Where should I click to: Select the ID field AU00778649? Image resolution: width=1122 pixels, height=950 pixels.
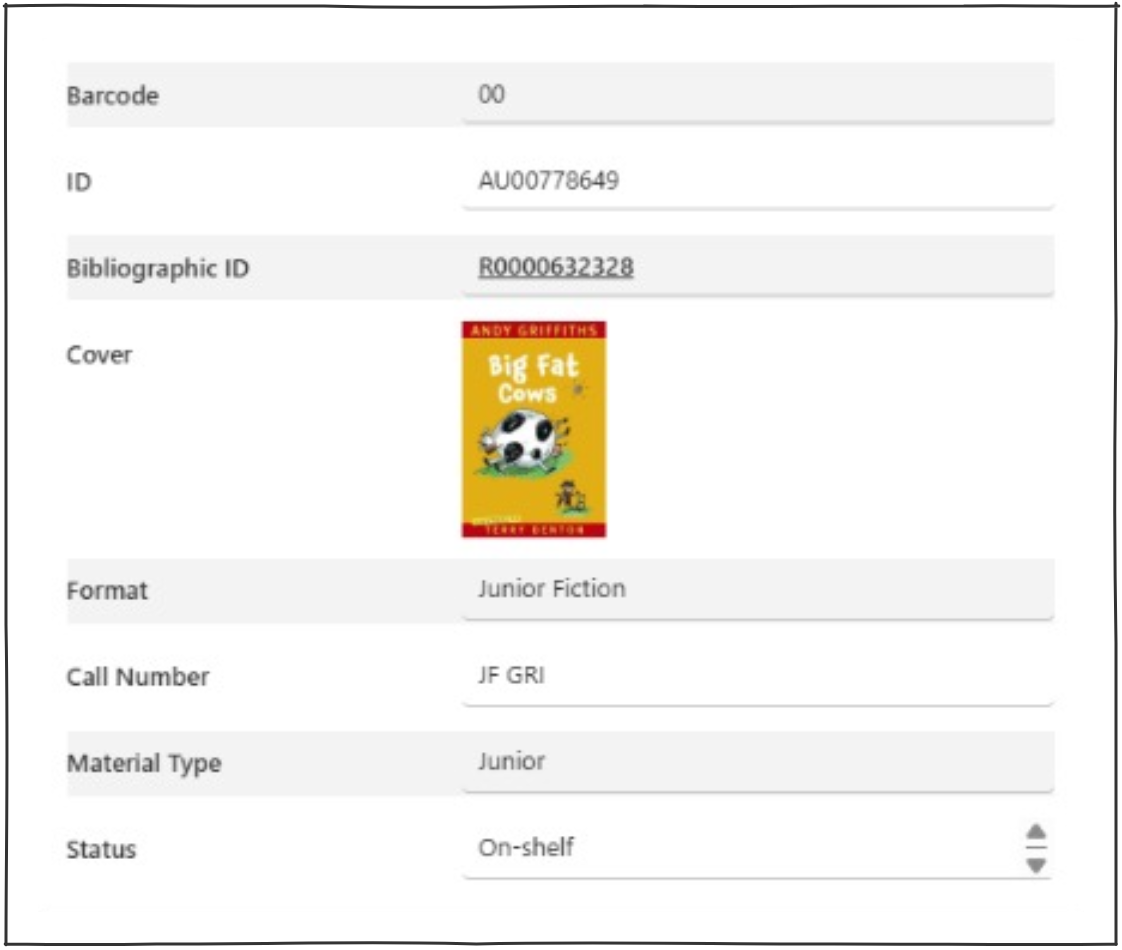(758, 180)
